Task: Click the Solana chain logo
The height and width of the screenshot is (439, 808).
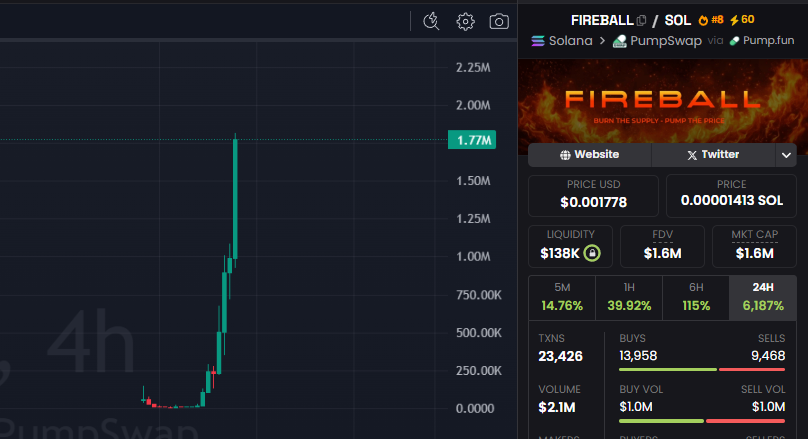Action: [537, 41]
